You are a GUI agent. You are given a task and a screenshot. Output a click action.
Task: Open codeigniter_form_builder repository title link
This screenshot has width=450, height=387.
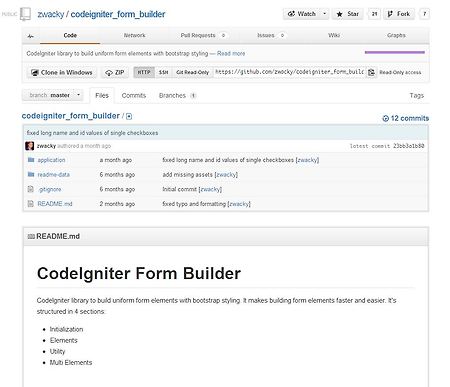pos(118,14)
